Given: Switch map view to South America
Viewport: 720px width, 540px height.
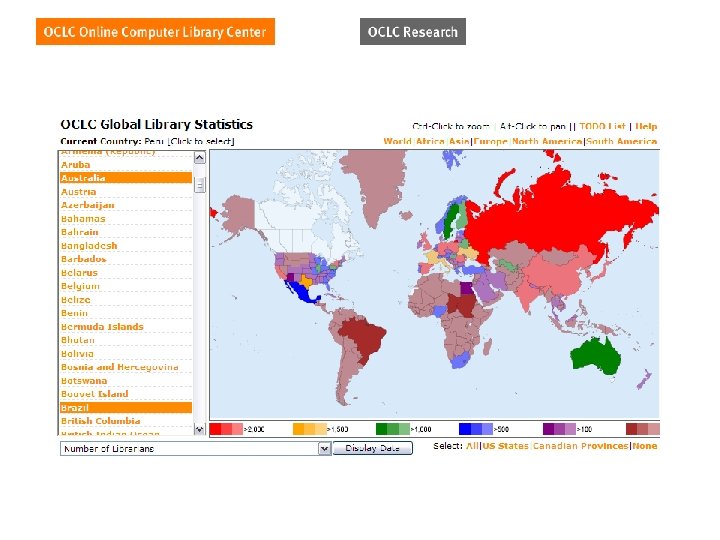Looking at the screenshot, I should [622, 141].
